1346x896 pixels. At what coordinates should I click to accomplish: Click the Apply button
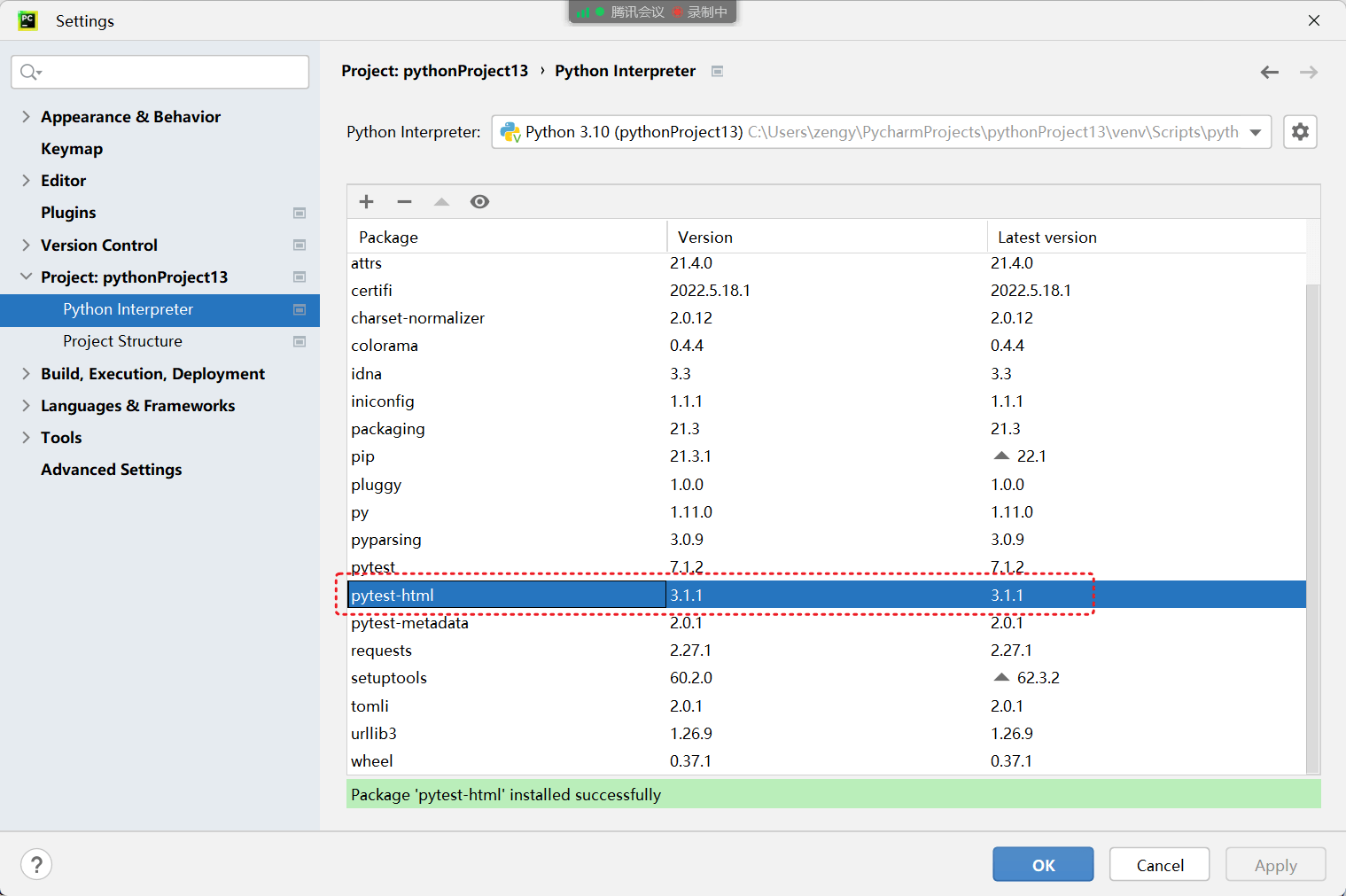pyautogui.click(x=1275, y=864)
